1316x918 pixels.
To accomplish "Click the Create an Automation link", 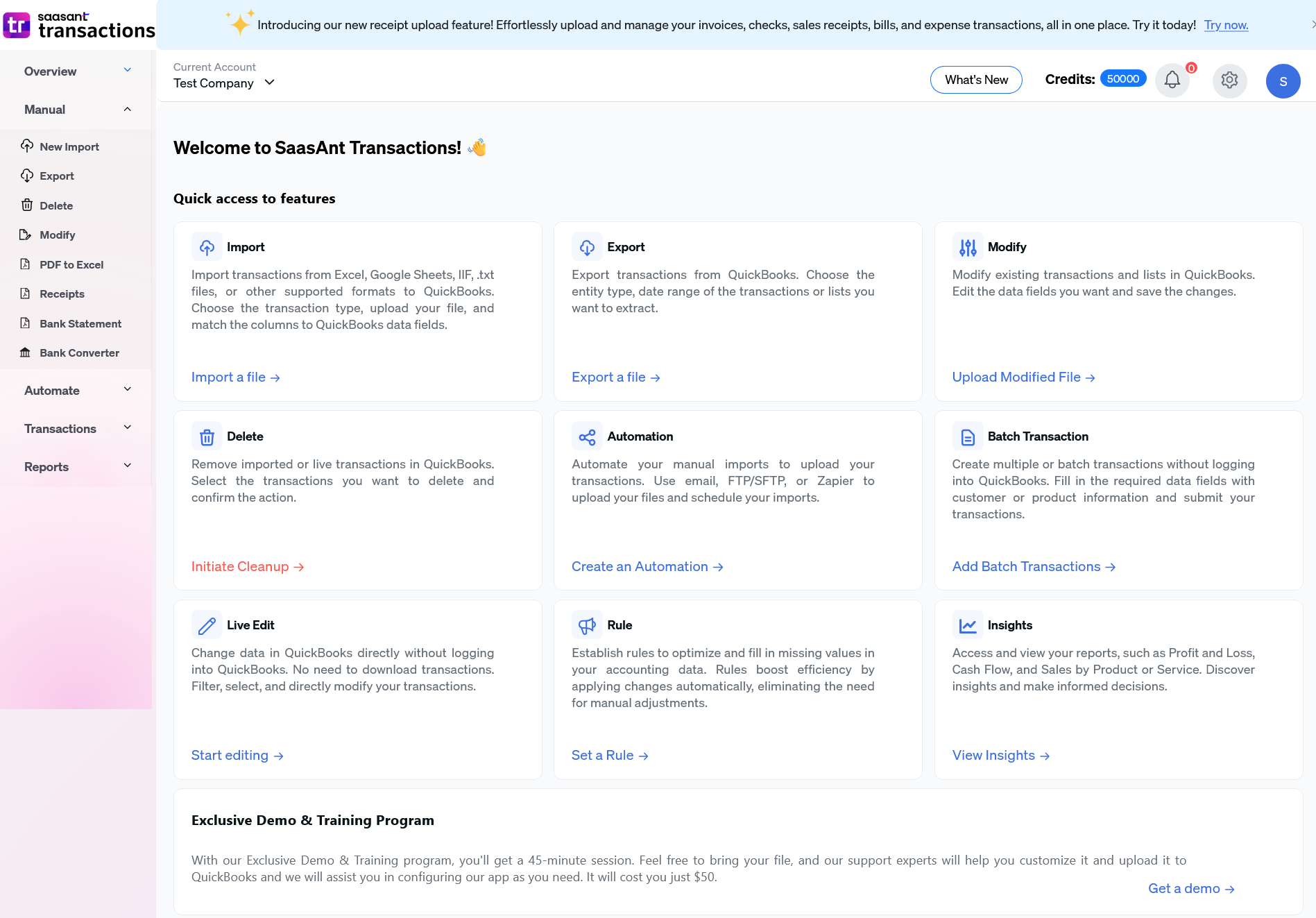I will [x=648, y=566].
